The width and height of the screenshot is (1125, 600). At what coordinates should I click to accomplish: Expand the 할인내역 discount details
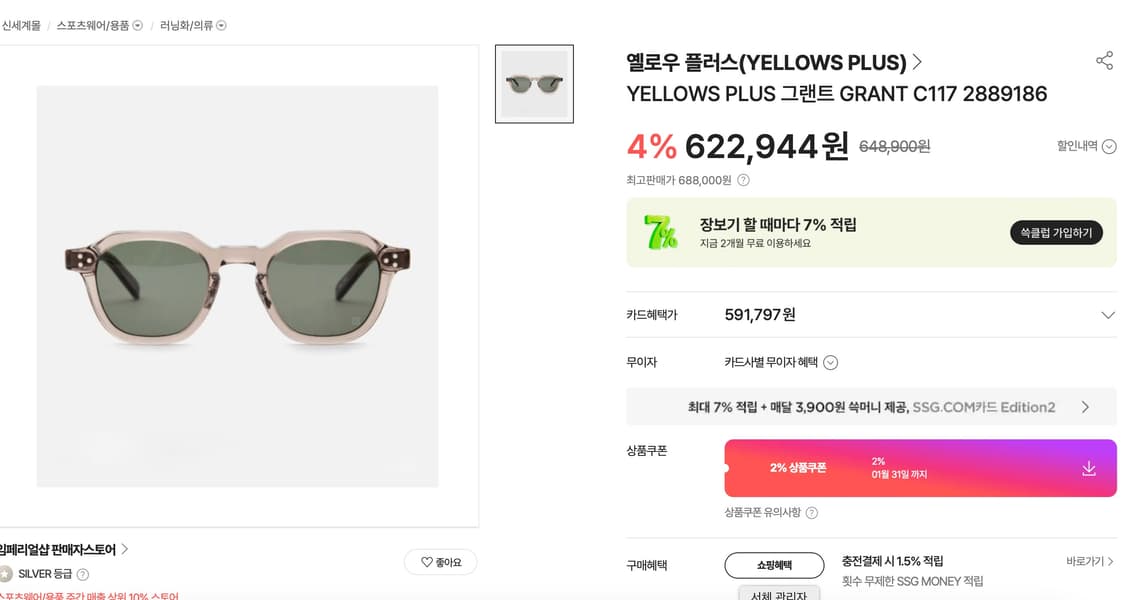click(1087, 146)
